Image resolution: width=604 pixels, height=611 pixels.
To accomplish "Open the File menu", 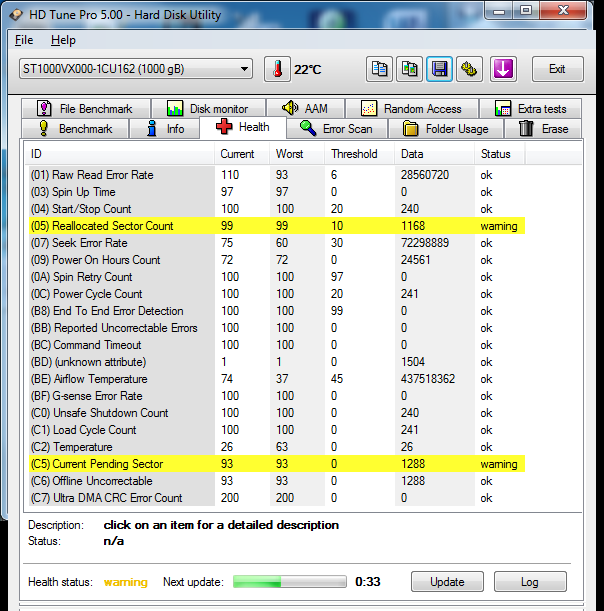I will tap(24, 40).
